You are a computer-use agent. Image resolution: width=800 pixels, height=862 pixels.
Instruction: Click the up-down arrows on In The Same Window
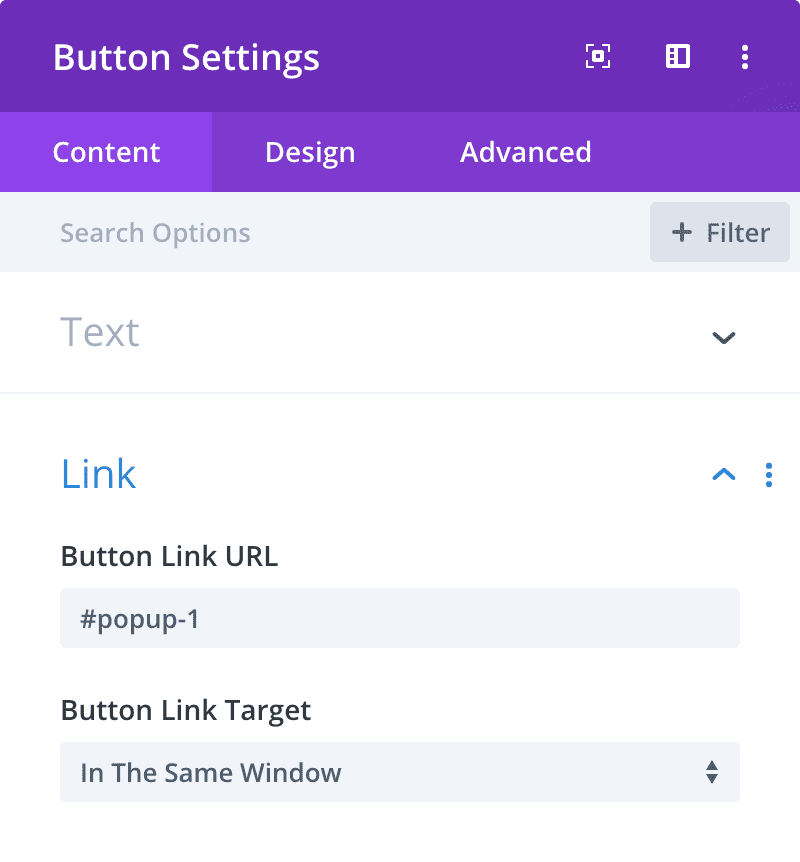coord(712,772)
